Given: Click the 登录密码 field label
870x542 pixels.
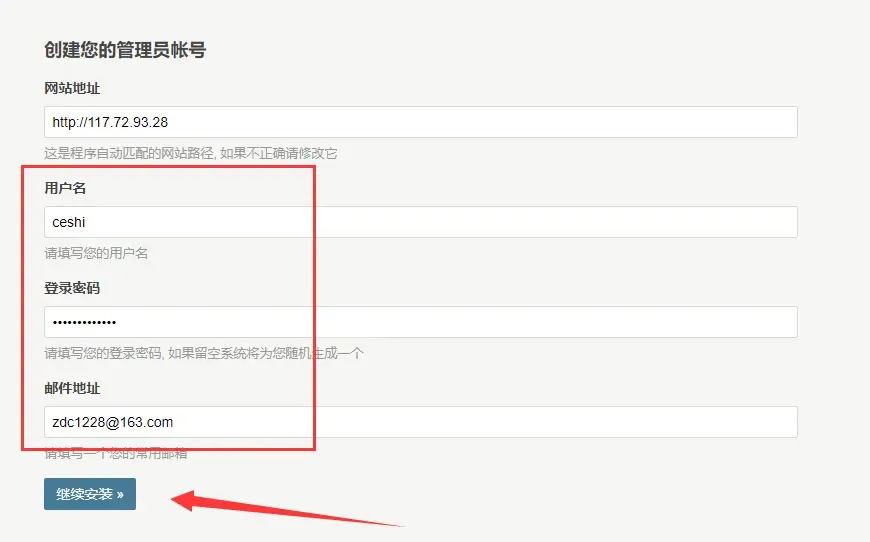Looking at the screenshot, I should pyautogui.click(x=72, y=289).
